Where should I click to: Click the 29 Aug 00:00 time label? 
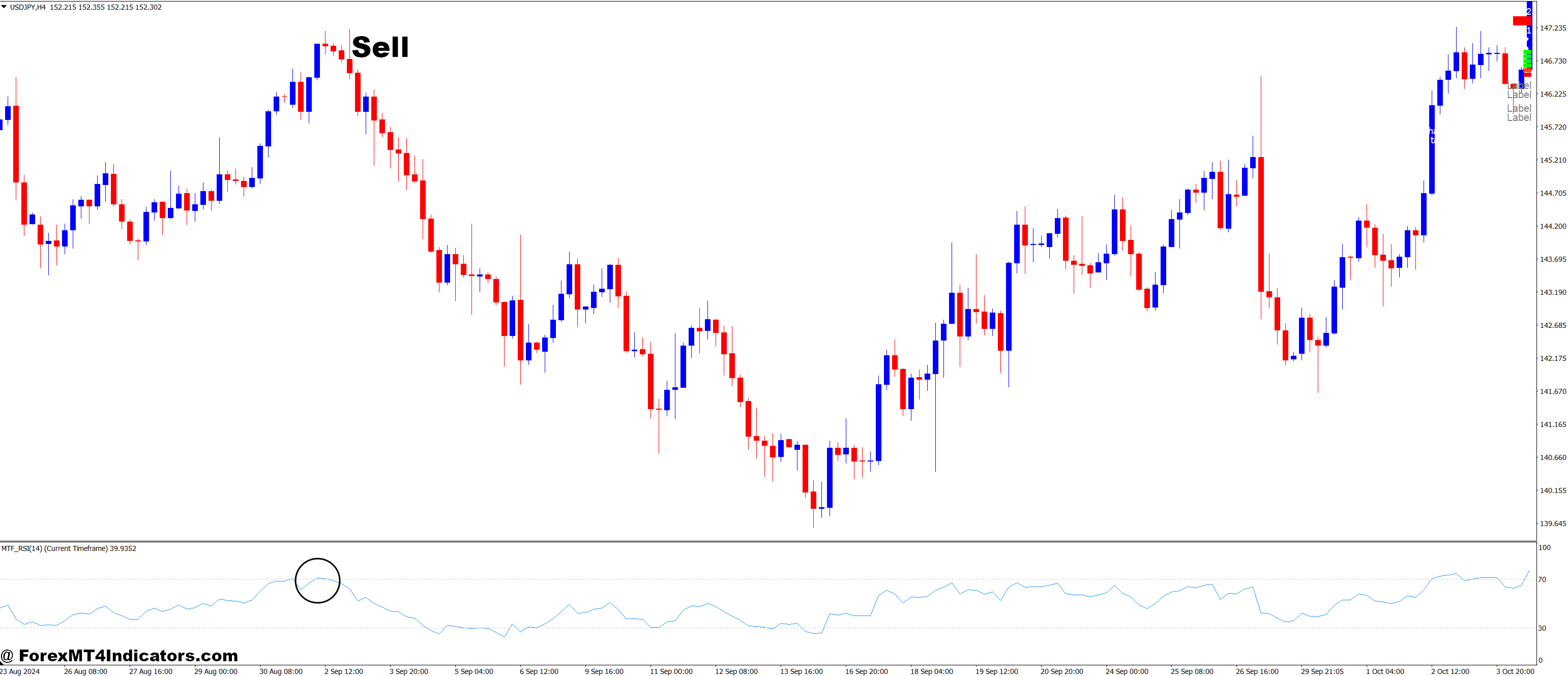point(216,672)
